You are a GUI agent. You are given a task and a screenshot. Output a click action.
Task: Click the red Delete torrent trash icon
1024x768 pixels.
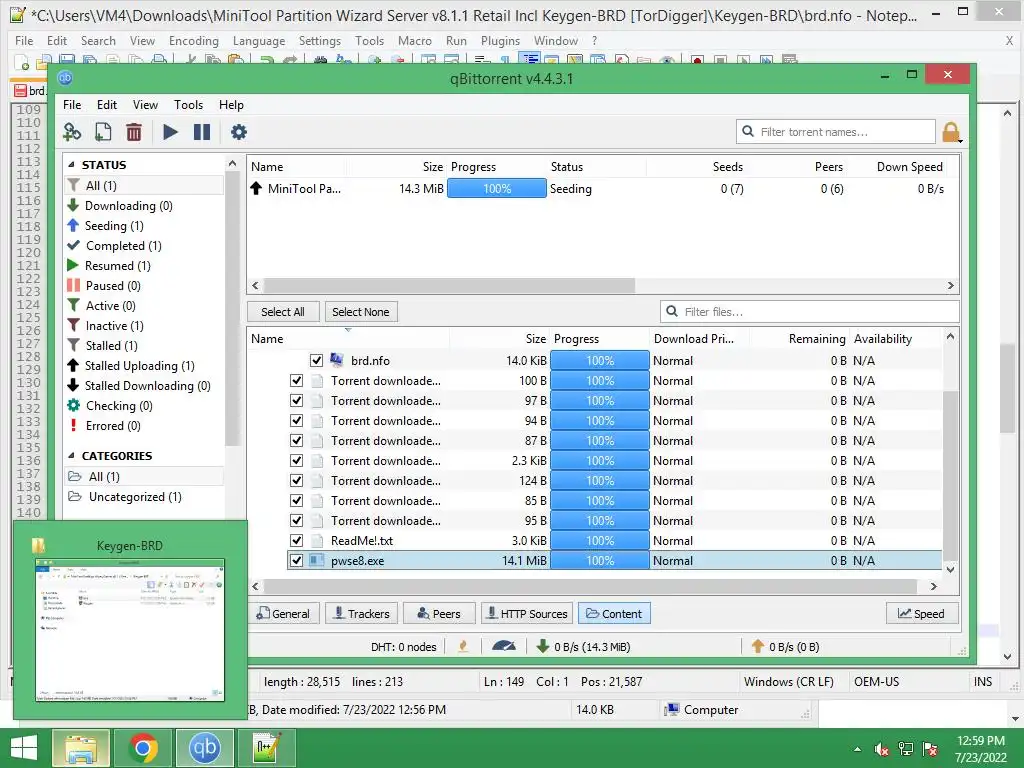(x=134, y=133)
